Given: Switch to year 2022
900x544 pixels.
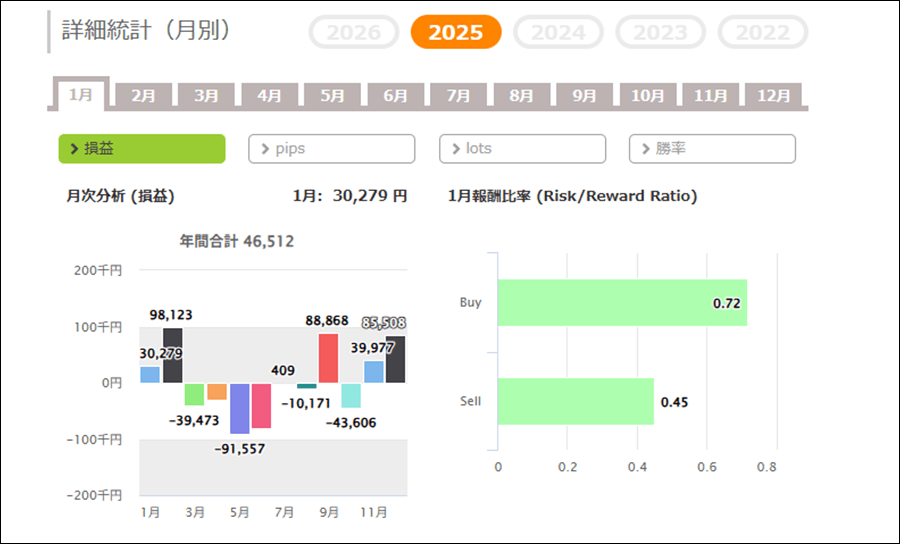Looking at the screenshot, I should pos(762,33).
